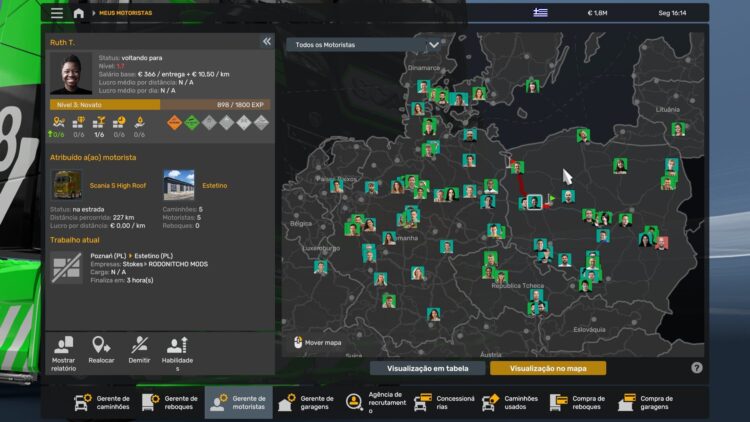Click the Ruth T. name header
The height and width of the screenshot is (422, 750).
click(x=62, y=43)
